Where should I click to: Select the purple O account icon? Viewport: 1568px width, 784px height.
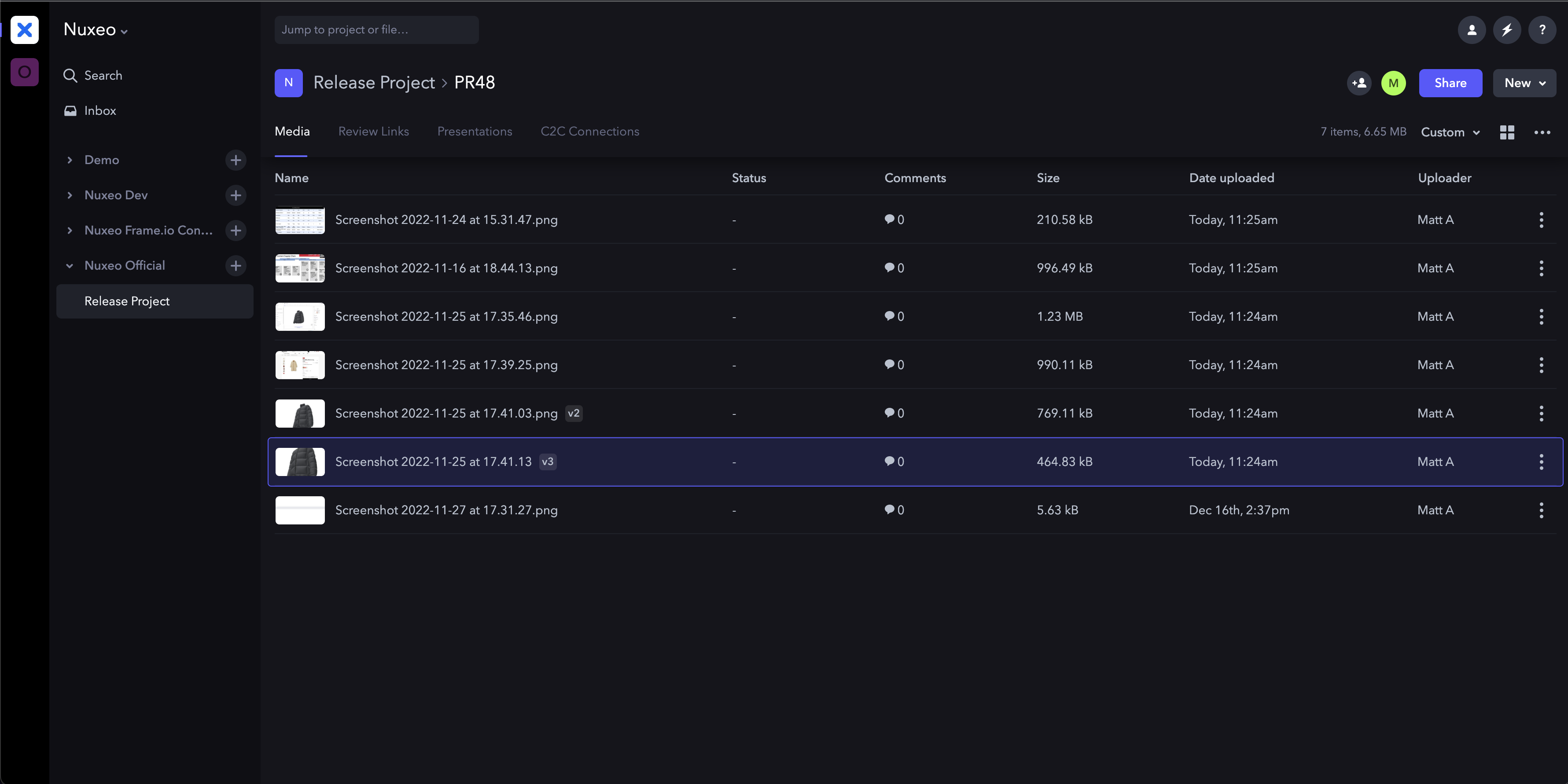[24, 73]
